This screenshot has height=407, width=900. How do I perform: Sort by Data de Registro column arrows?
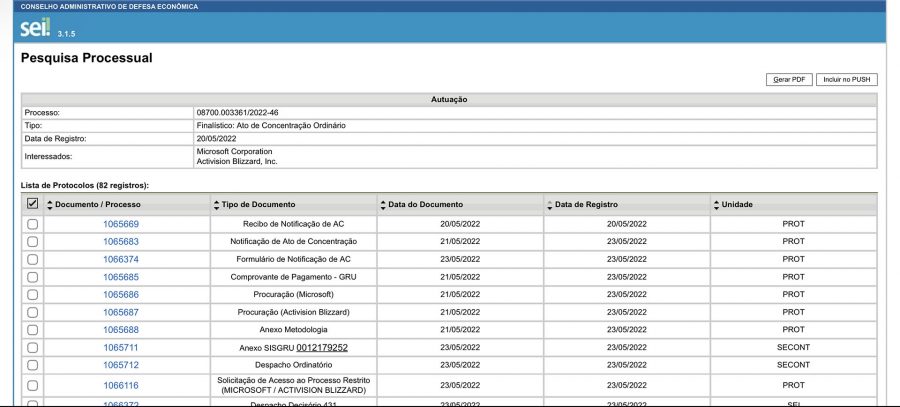(x=550, y=205)
